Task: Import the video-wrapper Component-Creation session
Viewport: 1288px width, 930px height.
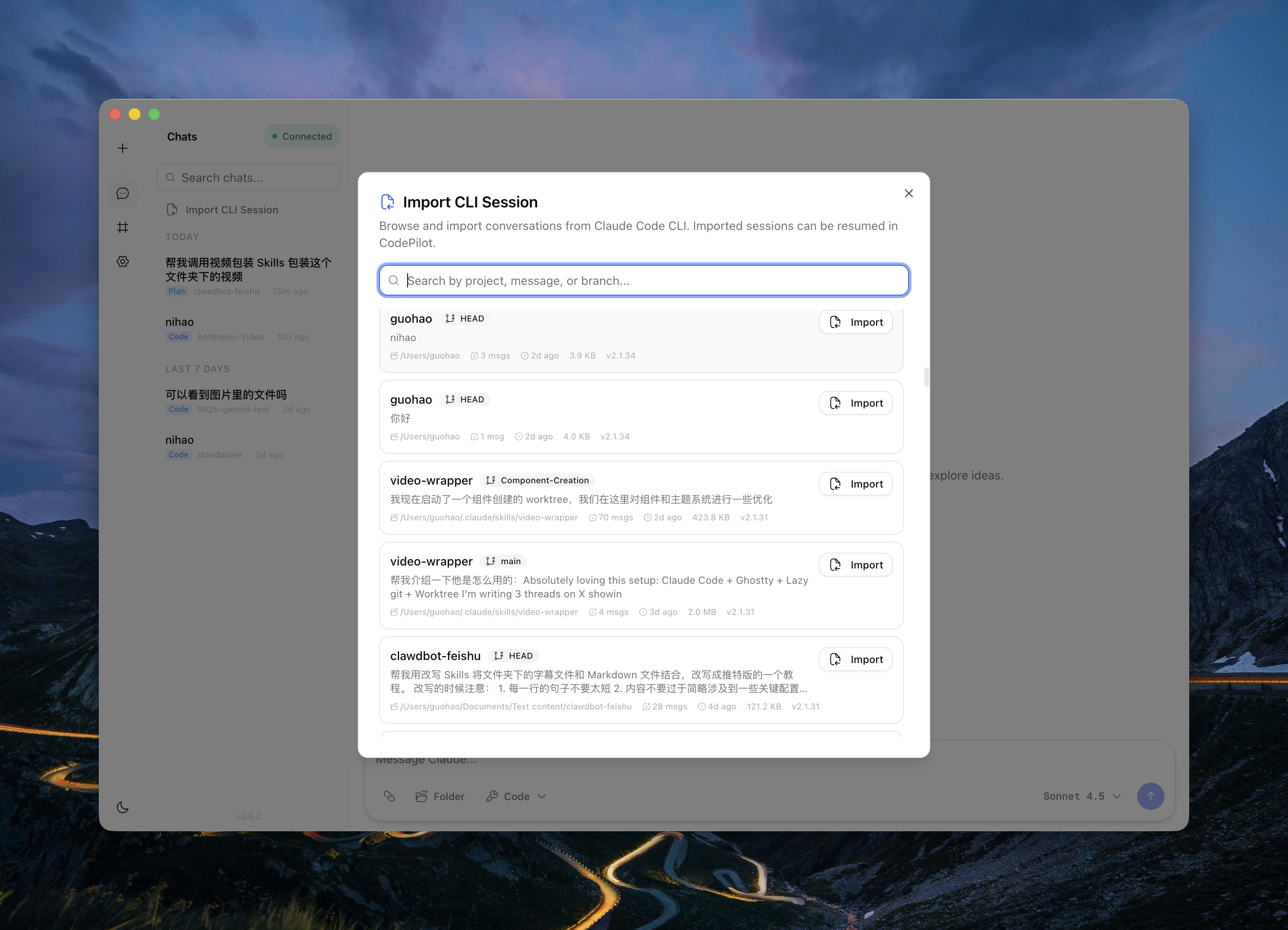Action: (855, 484)
